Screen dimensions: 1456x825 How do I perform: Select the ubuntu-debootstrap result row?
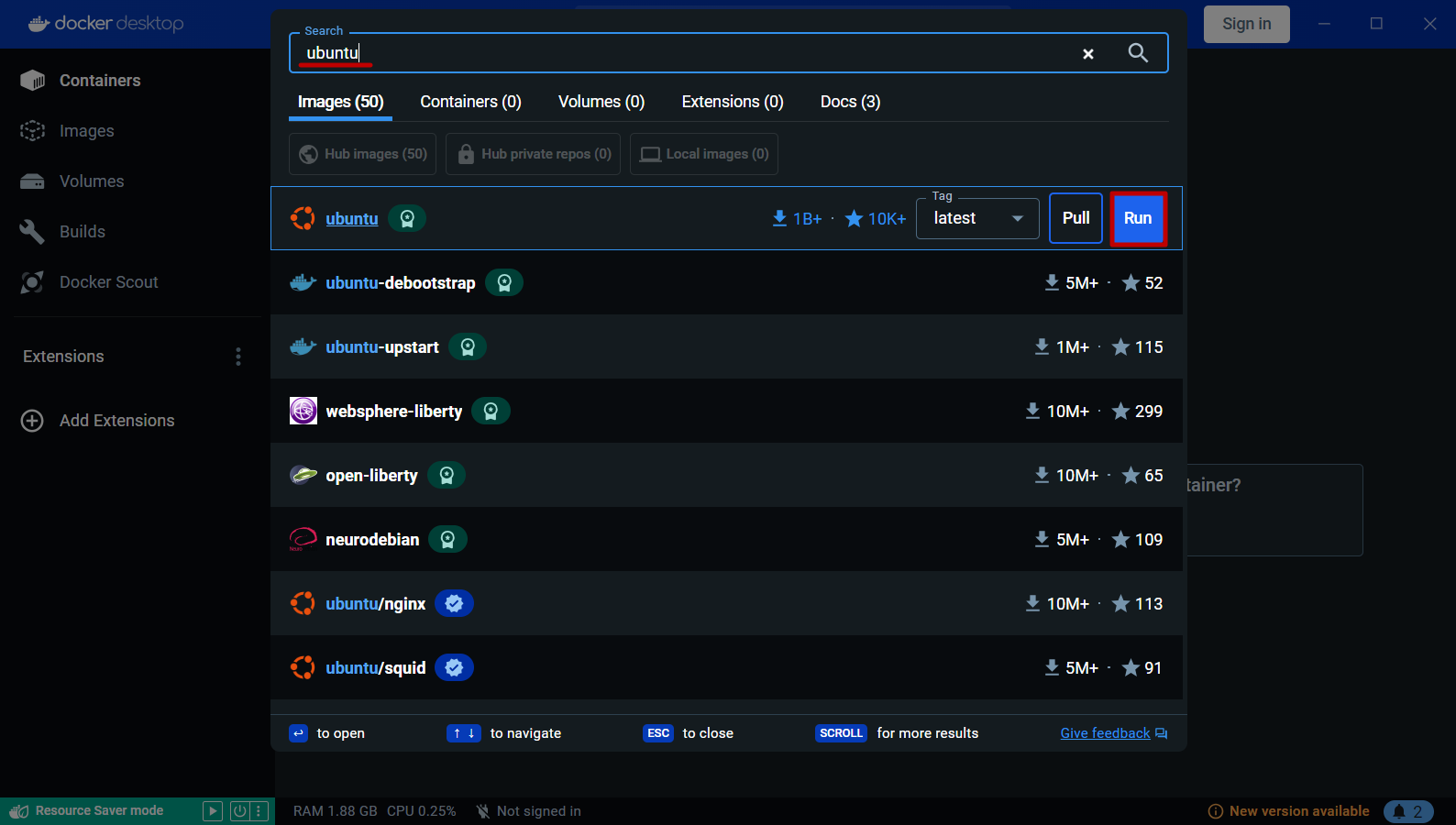726,282
